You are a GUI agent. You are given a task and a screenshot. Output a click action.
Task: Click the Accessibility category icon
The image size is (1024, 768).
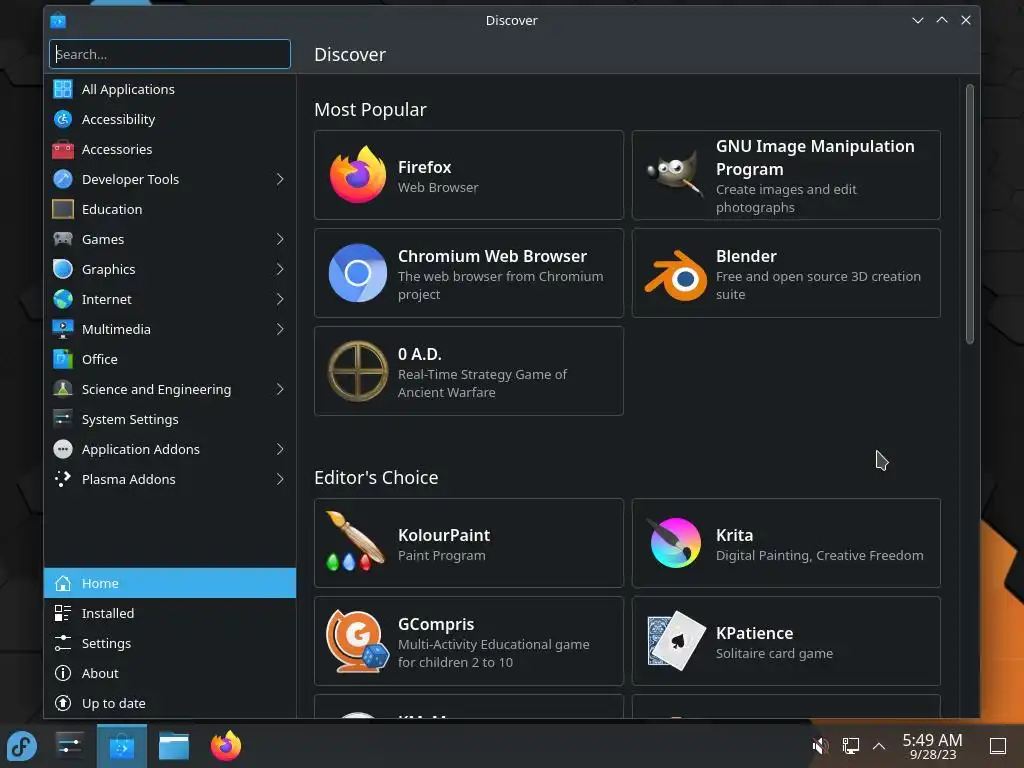[63, 119]
